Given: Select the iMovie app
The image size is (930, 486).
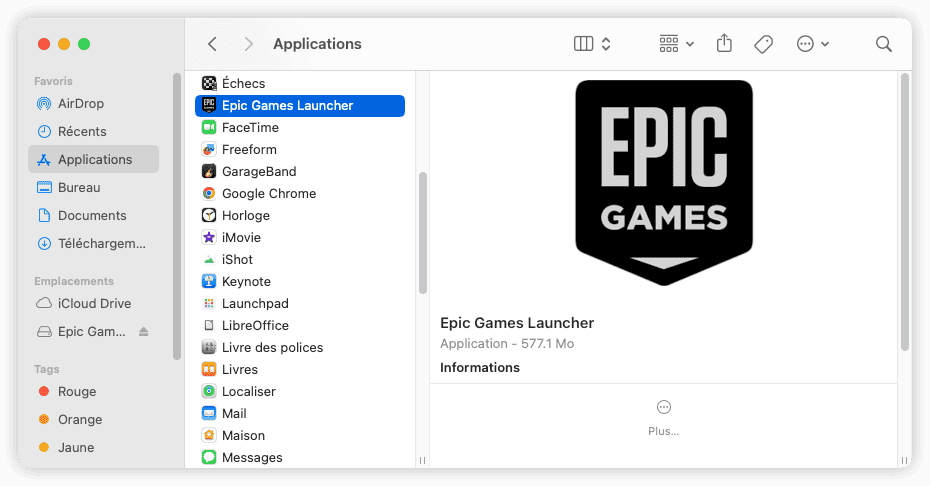Looking at the screenshot, I should click(x=300, y=237).
